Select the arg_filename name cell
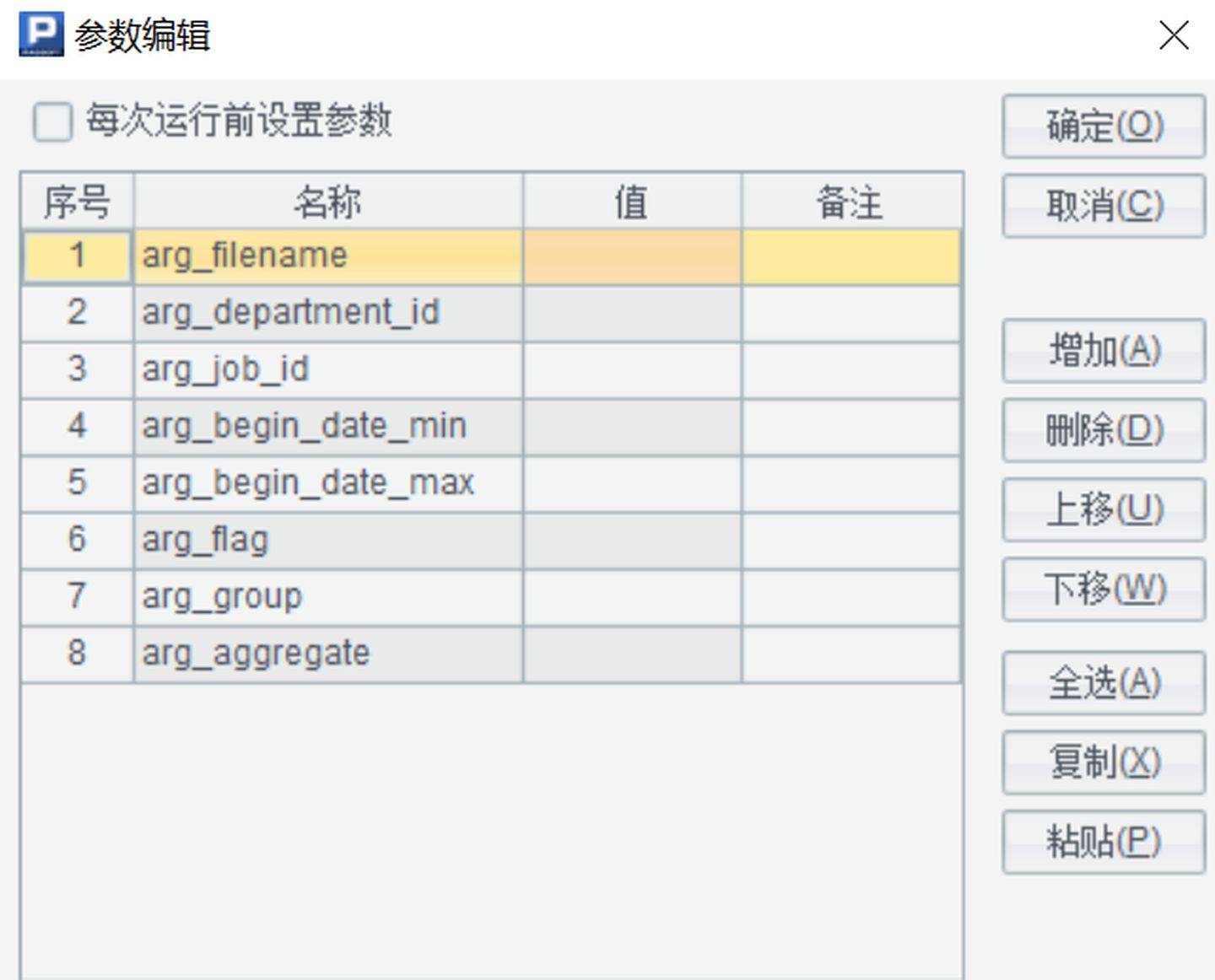 coord(327,256)
